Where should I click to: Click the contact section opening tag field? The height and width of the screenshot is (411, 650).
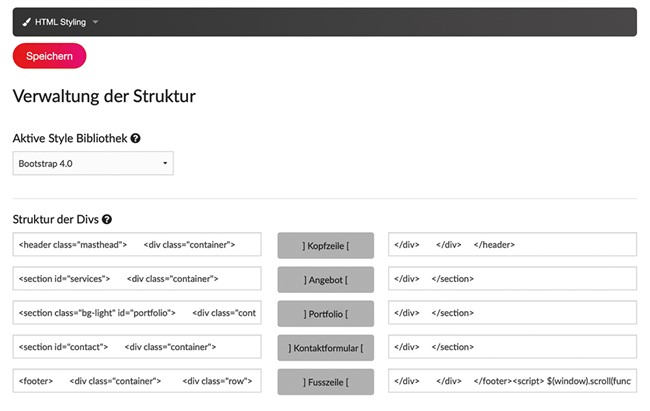137,346
